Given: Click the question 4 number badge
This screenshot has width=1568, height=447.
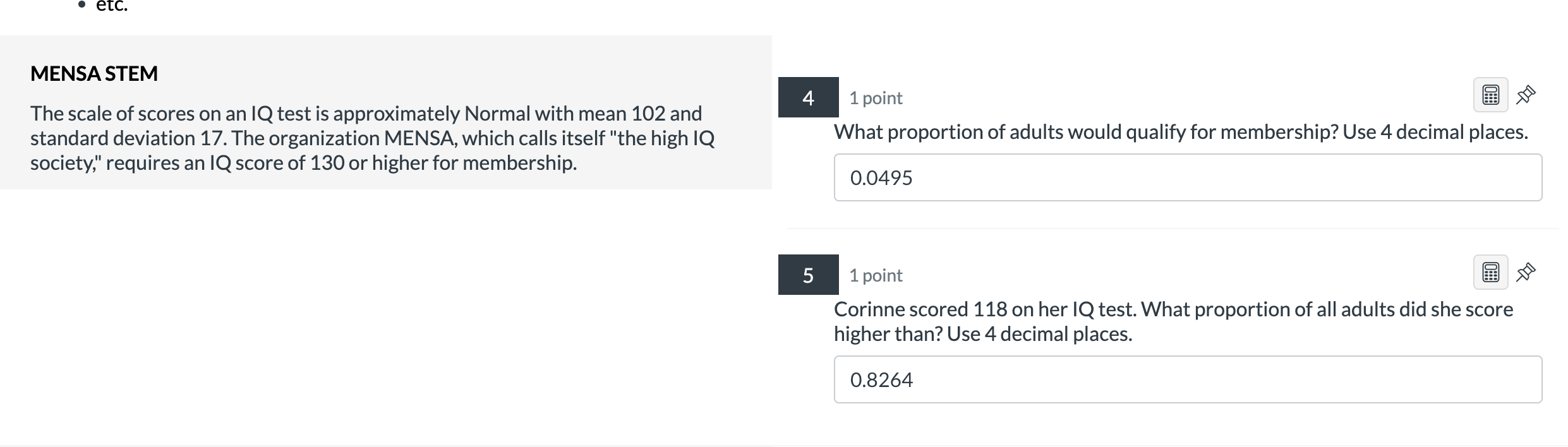Looking at the screenshot, I should tap(807, 98).
